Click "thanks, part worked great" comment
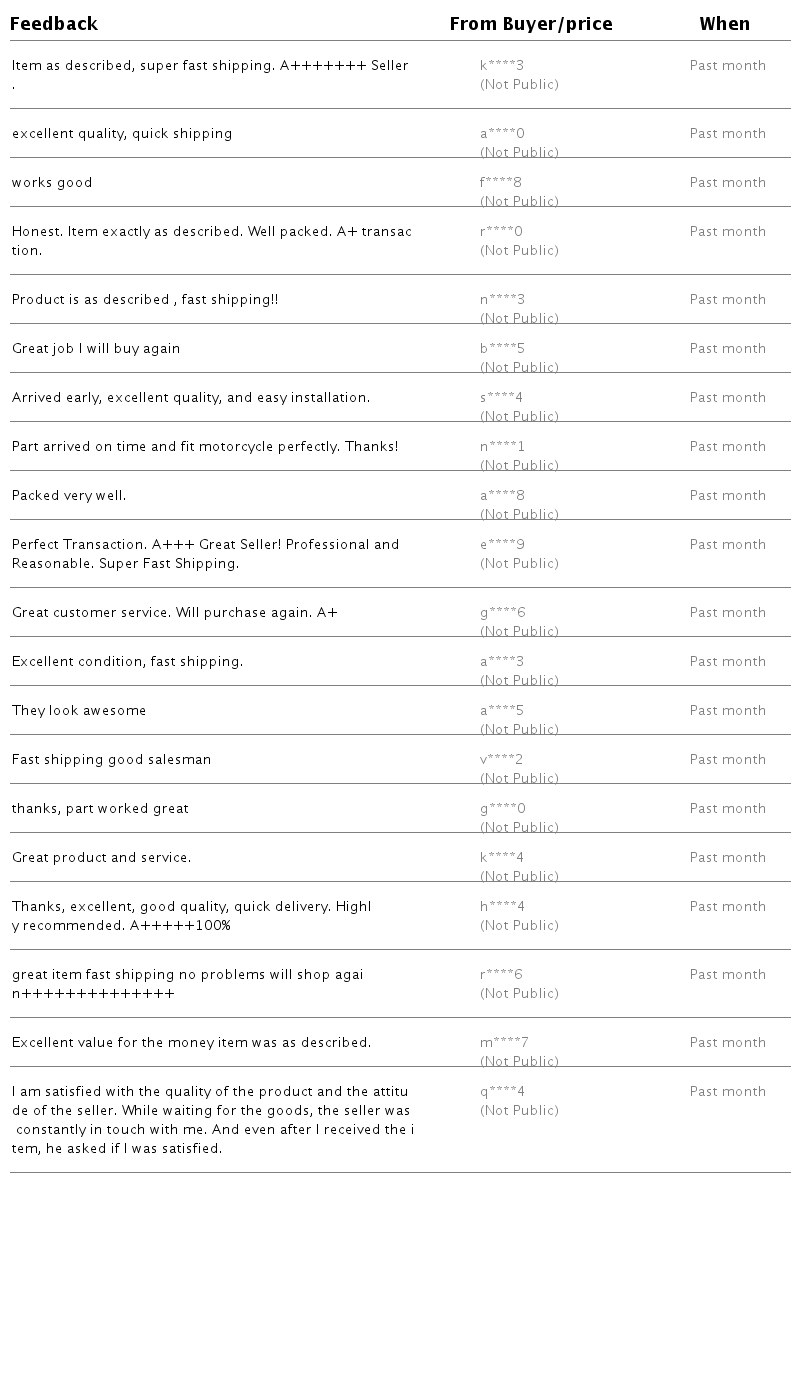Image resolution: width=800 pixels, height=1396 pixels. pos(100,809)
